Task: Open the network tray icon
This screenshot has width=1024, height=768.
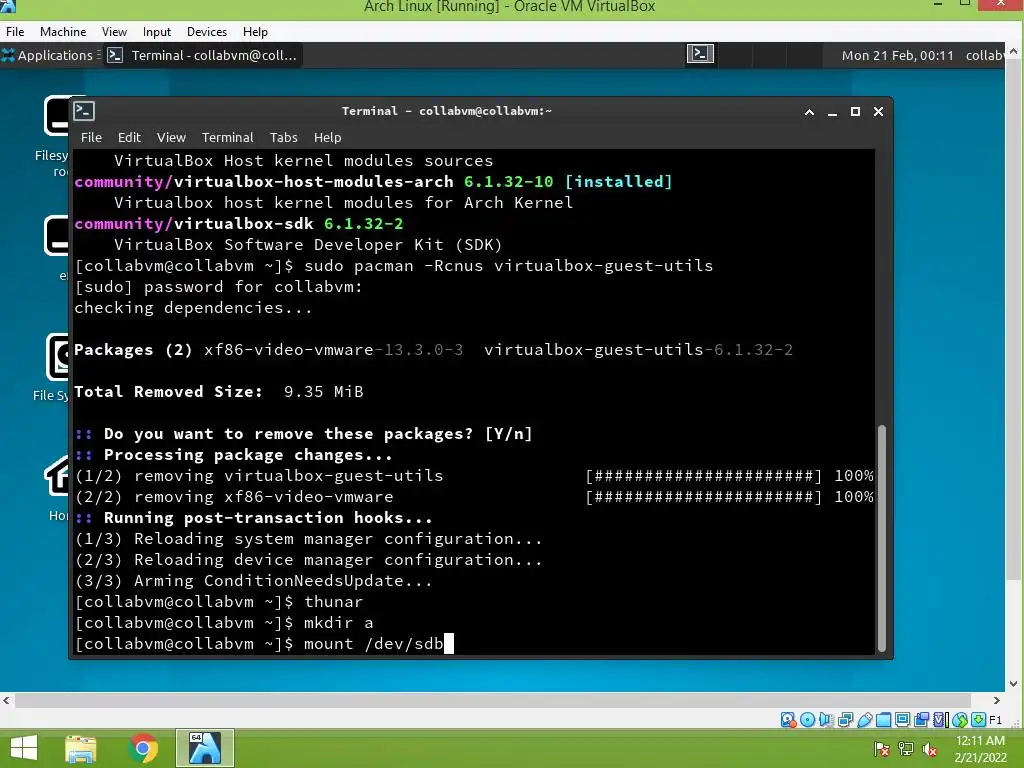Action: 906,748
